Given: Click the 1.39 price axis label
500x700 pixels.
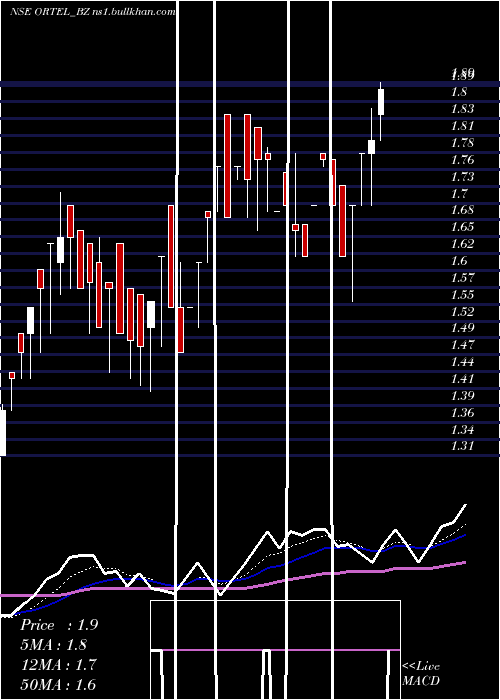Looking at the screenshot, I should 462,396.
